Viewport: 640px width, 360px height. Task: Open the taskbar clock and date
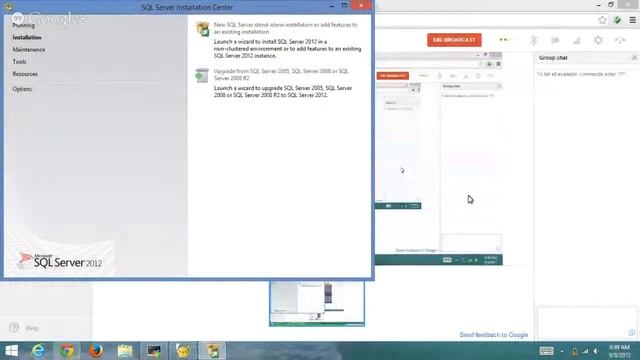click(x=619, y=351)
